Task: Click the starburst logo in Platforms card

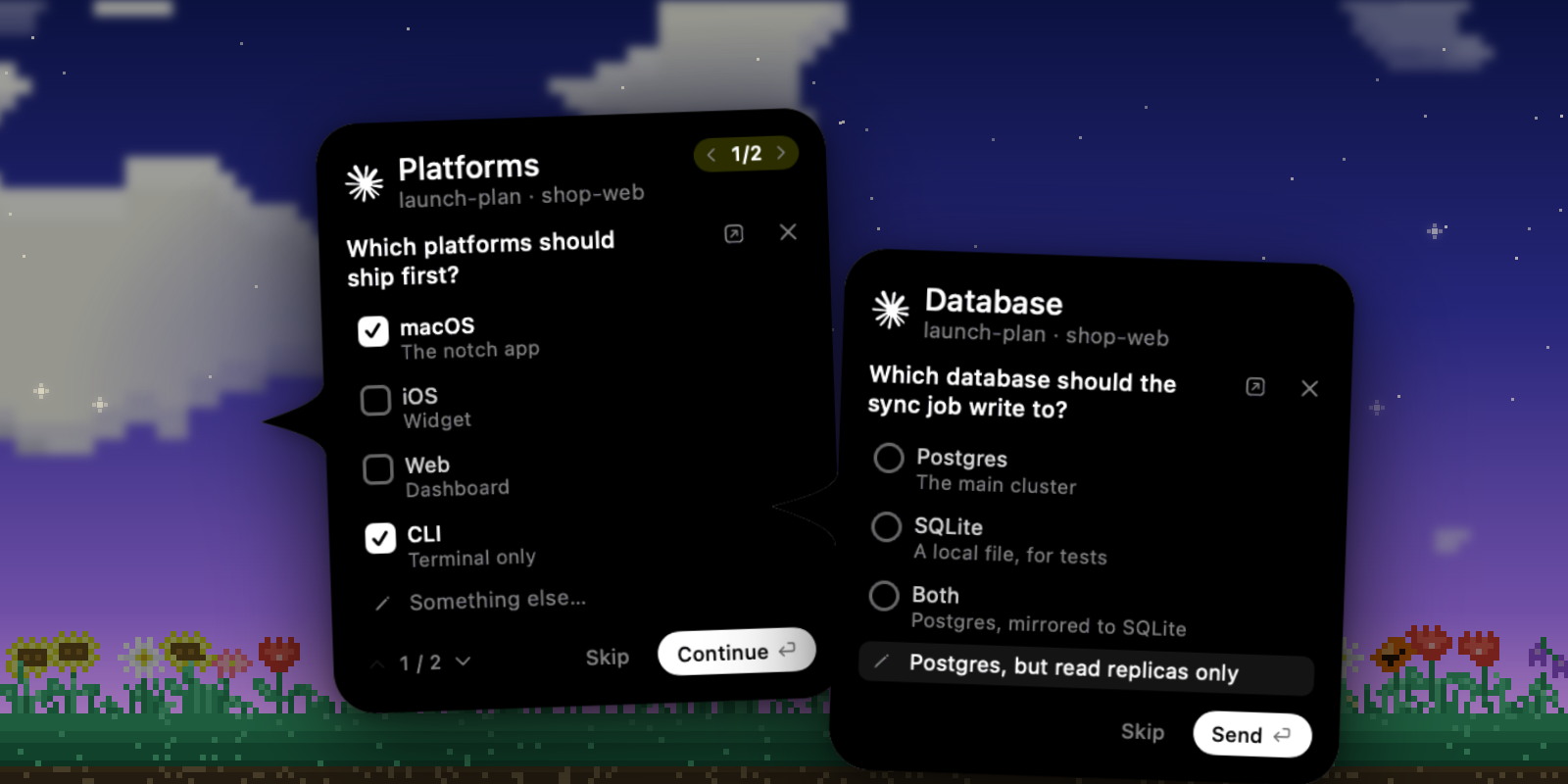Action: pyautogui.click(x=364, y=183)
